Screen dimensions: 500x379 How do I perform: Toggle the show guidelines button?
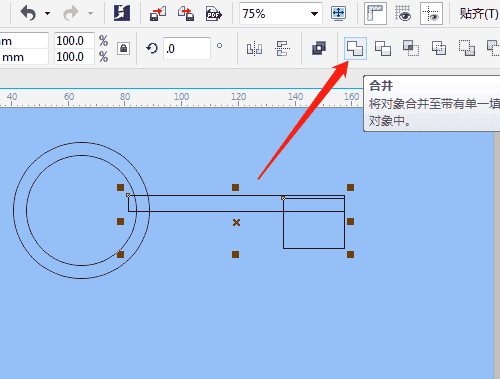pyautogui.click(x=431, y=14)
